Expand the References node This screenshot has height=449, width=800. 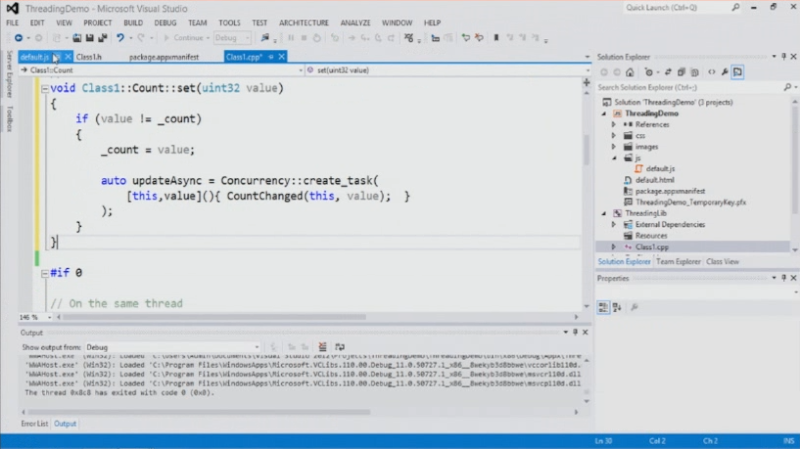coord(614,124)
